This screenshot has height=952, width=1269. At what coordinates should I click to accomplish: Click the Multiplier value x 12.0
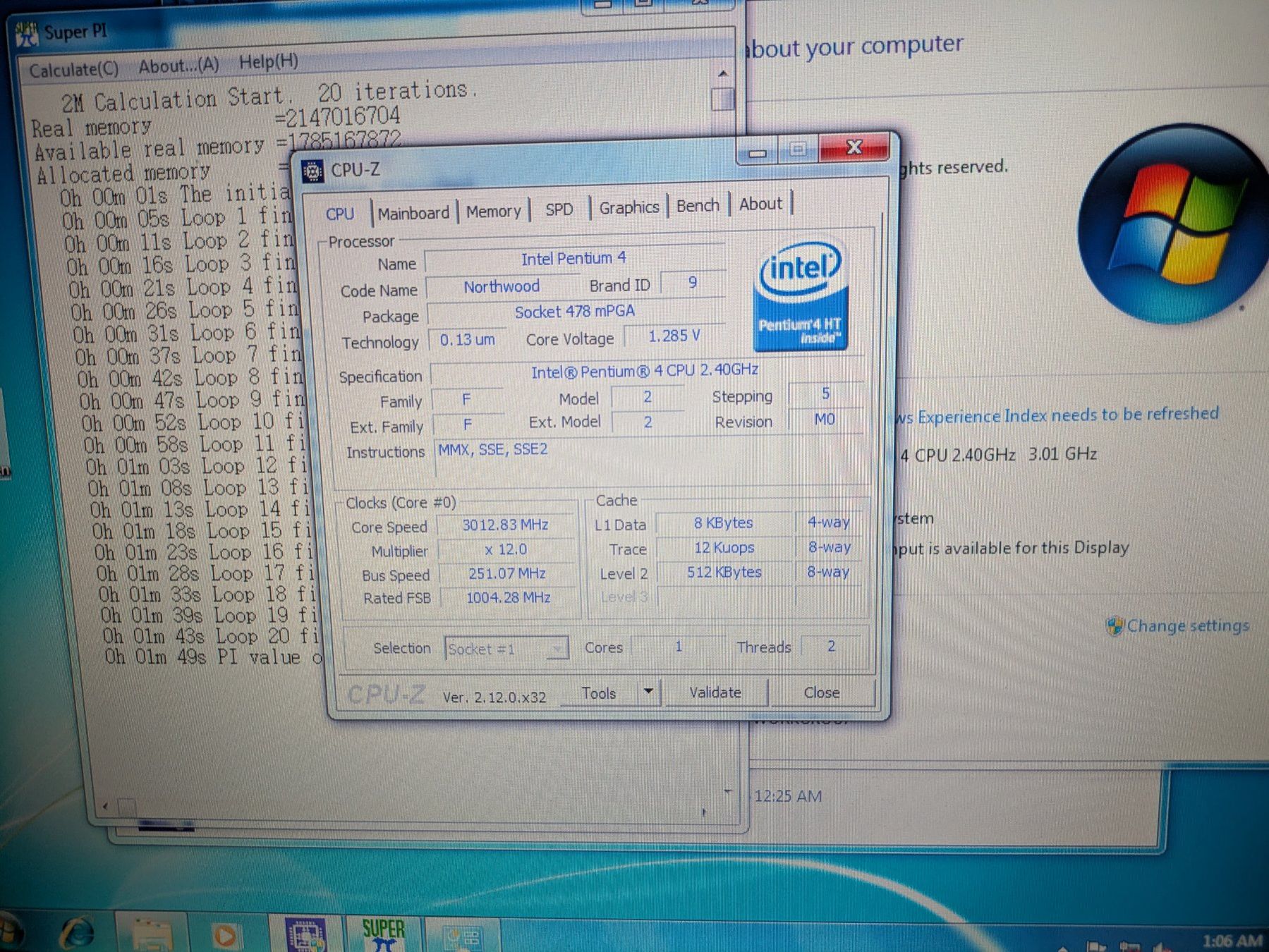click(x=505, y=549)
